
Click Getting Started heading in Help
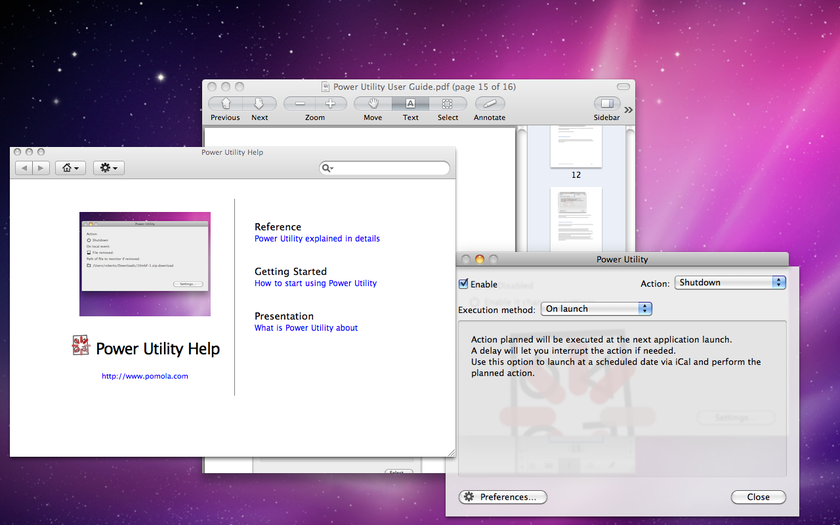coord(290,271)
